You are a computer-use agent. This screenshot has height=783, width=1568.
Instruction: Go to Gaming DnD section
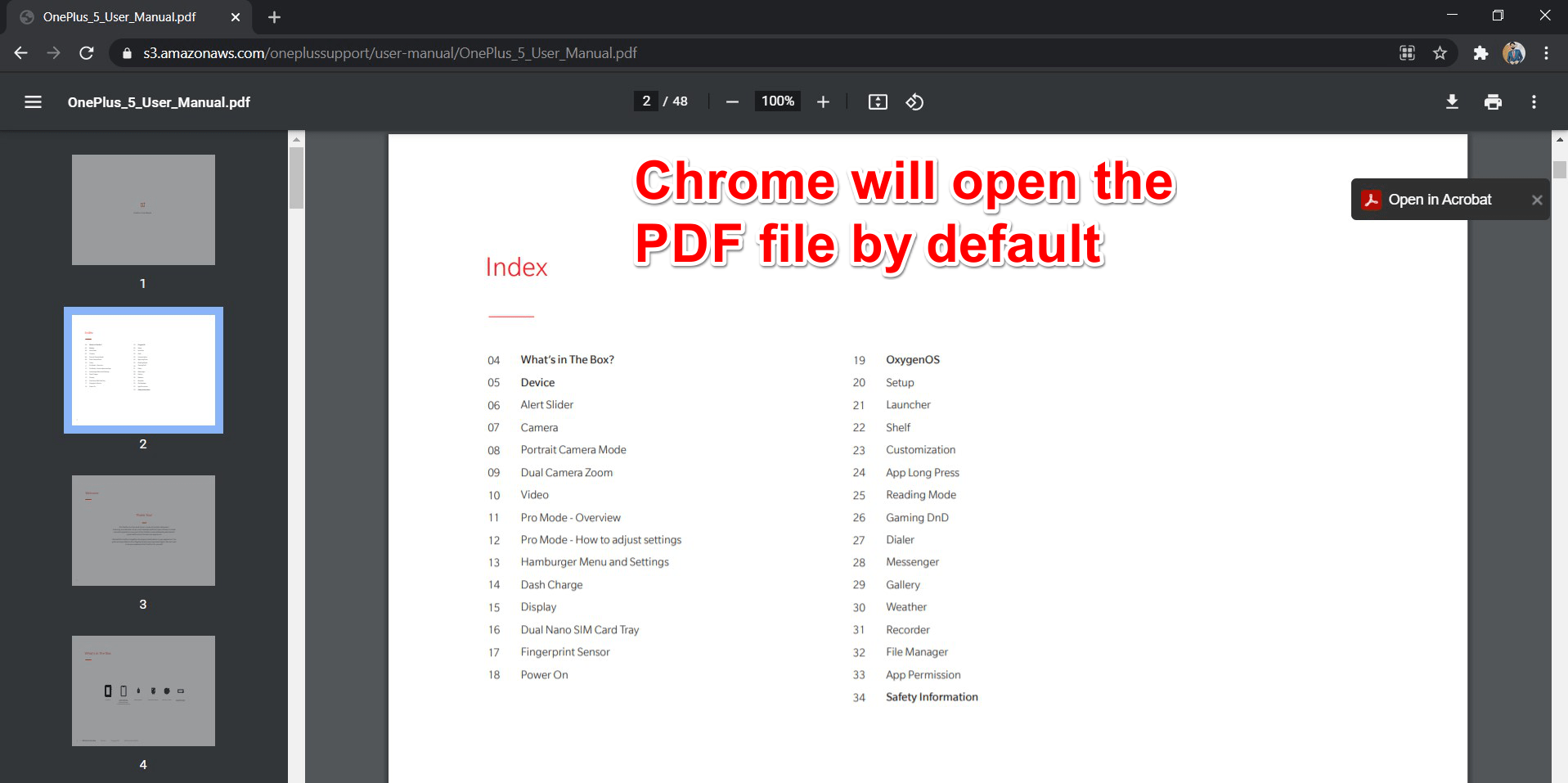coord(917,518)
